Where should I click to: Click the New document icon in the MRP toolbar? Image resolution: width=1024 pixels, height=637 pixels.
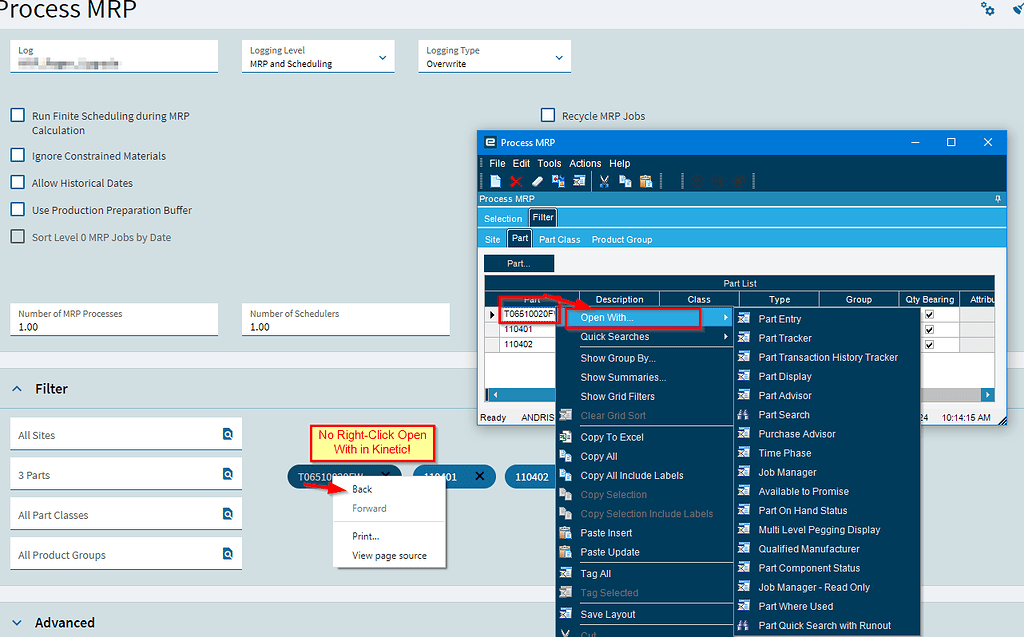pos(496,181)
